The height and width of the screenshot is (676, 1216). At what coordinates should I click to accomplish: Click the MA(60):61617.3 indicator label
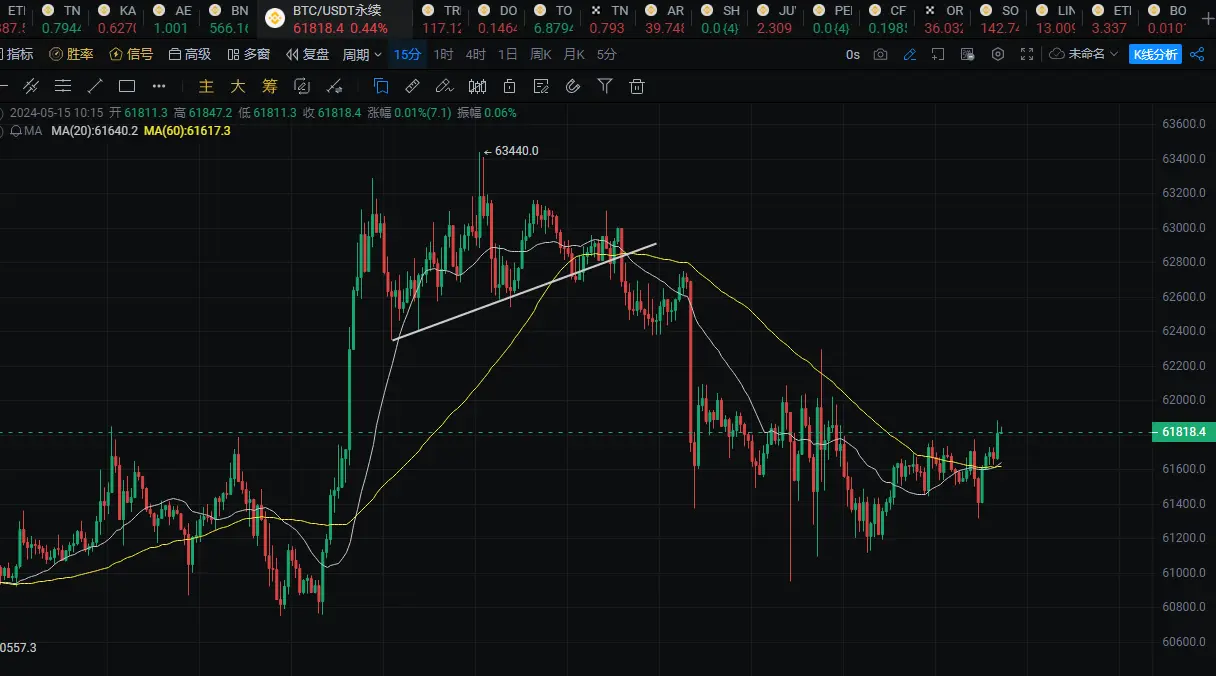[x=187, y=131]
